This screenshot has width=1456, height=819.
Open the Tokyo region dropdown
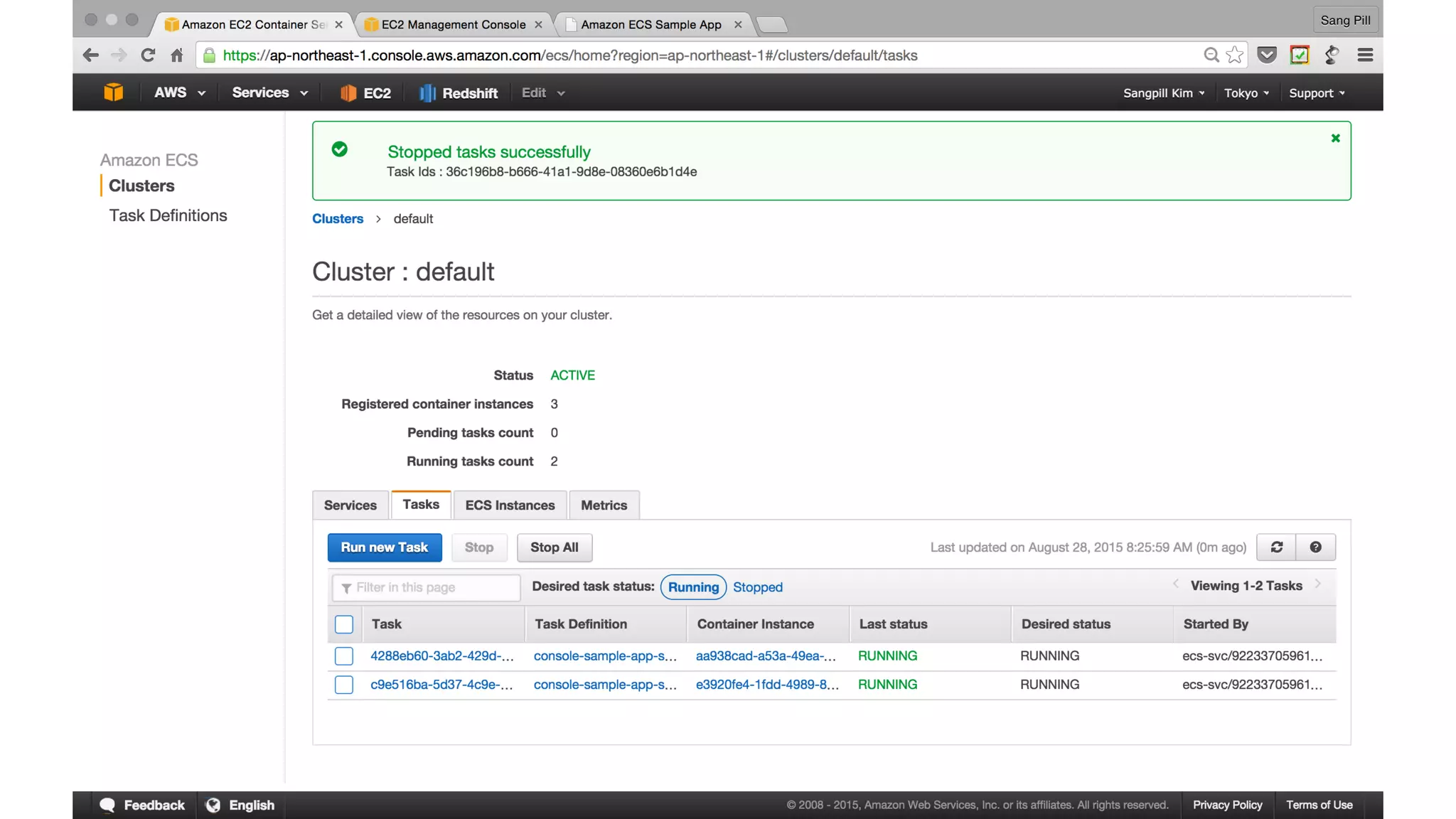pos(1246,93)
